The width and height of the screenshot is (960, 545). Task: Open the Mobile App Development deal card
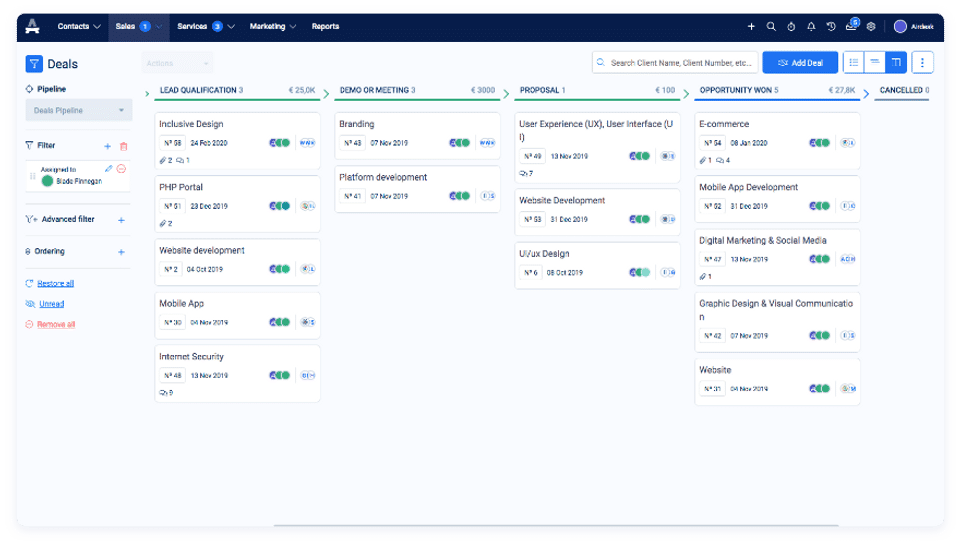[777, 198]
